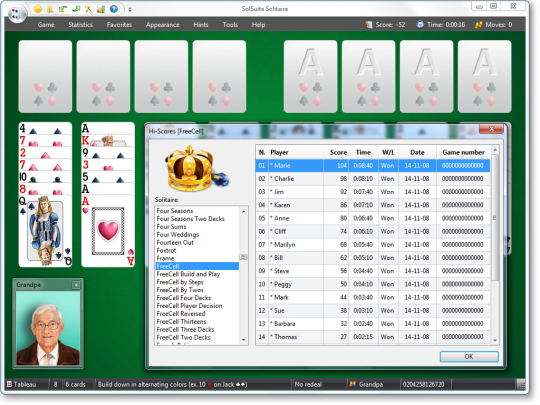Sort hi-scores by Game number header
Viewport: 540px width, 405px height.
[463, 152]
